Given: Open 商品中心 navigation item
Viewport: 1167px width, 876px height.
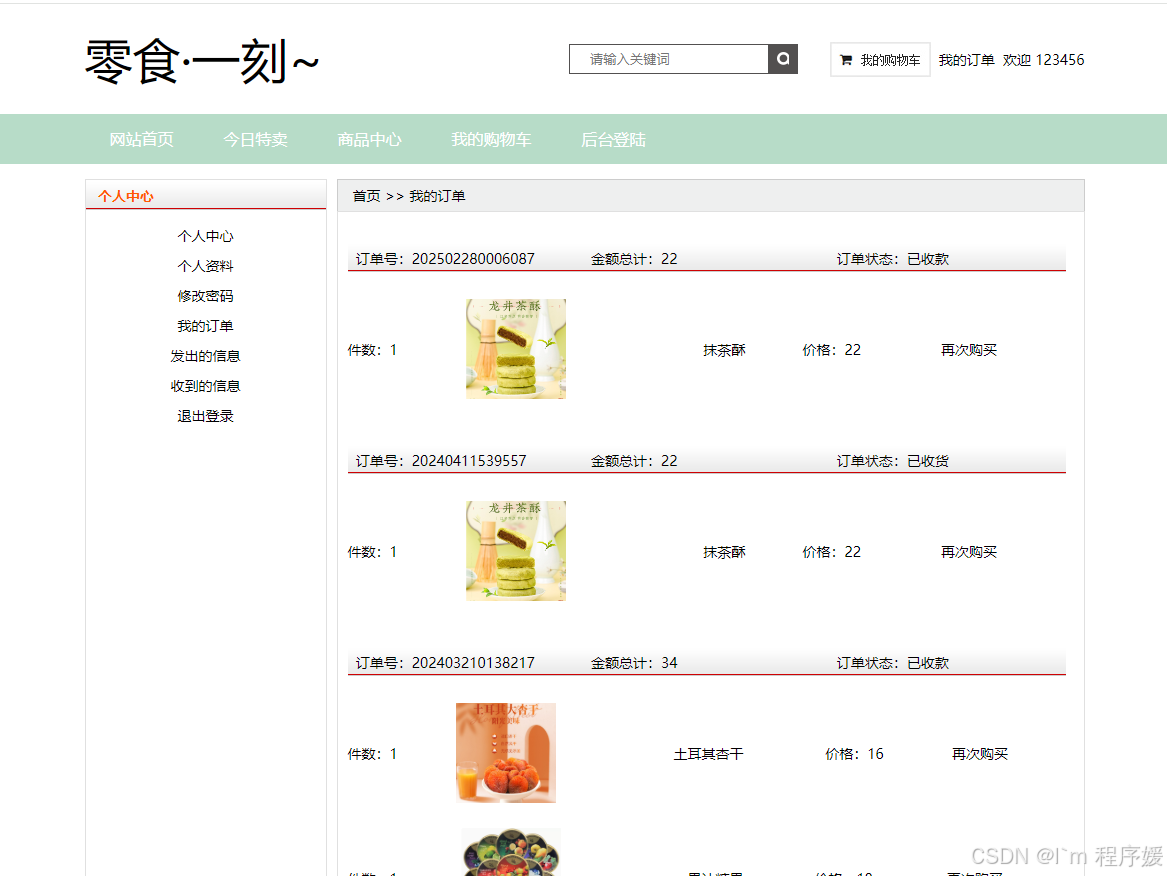Looking at the screenshot, I should pos(369,139).
